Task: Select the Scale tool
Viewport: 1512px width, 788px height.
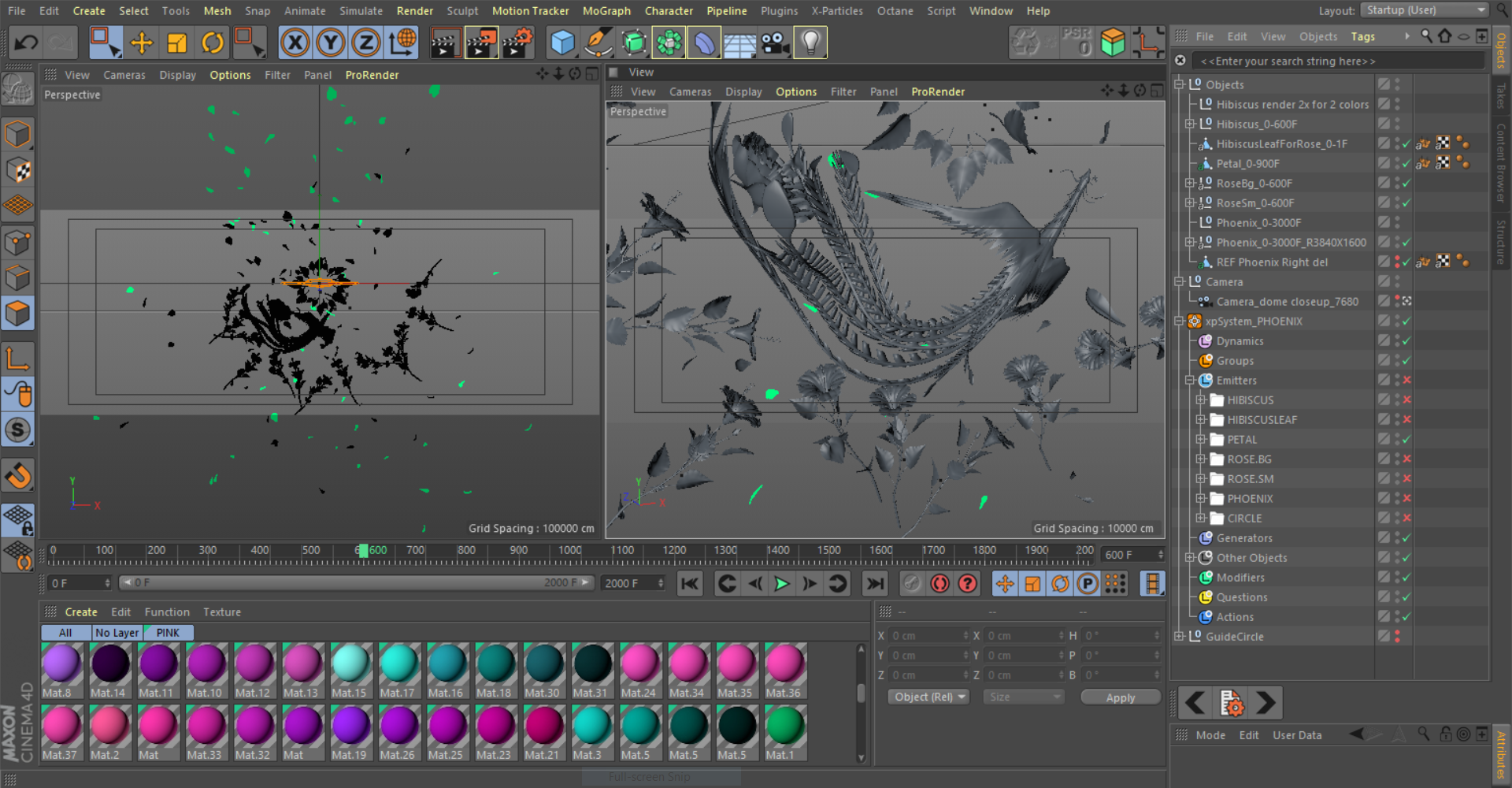Action: [176, 43]
